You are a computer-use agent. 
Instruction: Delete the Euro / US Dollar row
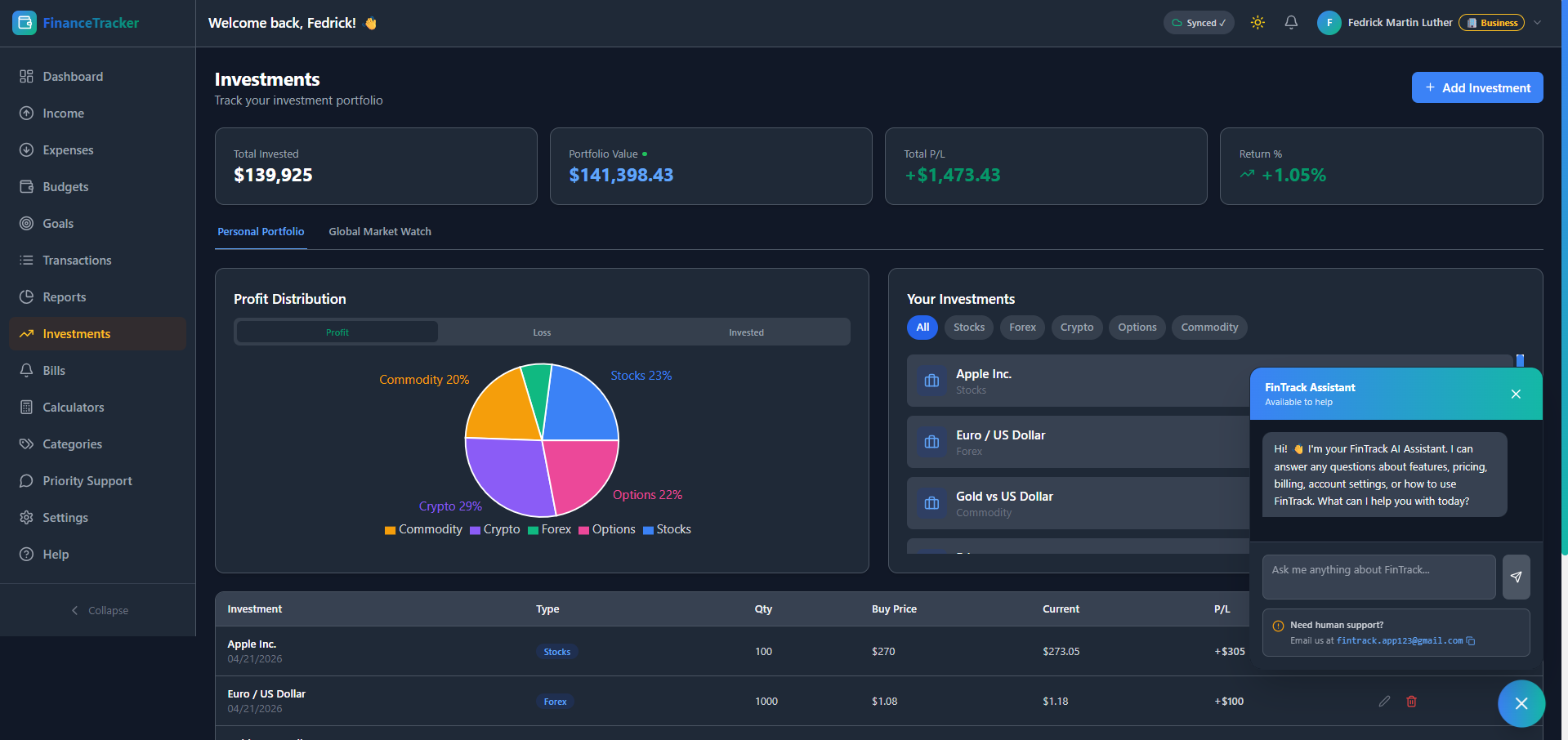tap(1411, 701)
